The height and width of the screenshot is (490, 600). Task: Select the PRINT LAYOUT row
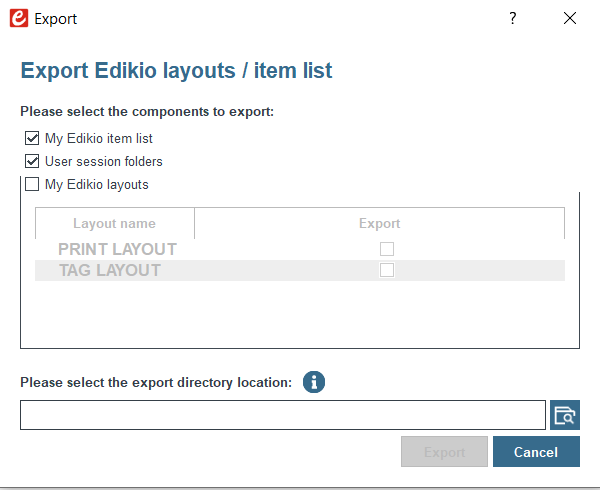[x=300, y=249]
